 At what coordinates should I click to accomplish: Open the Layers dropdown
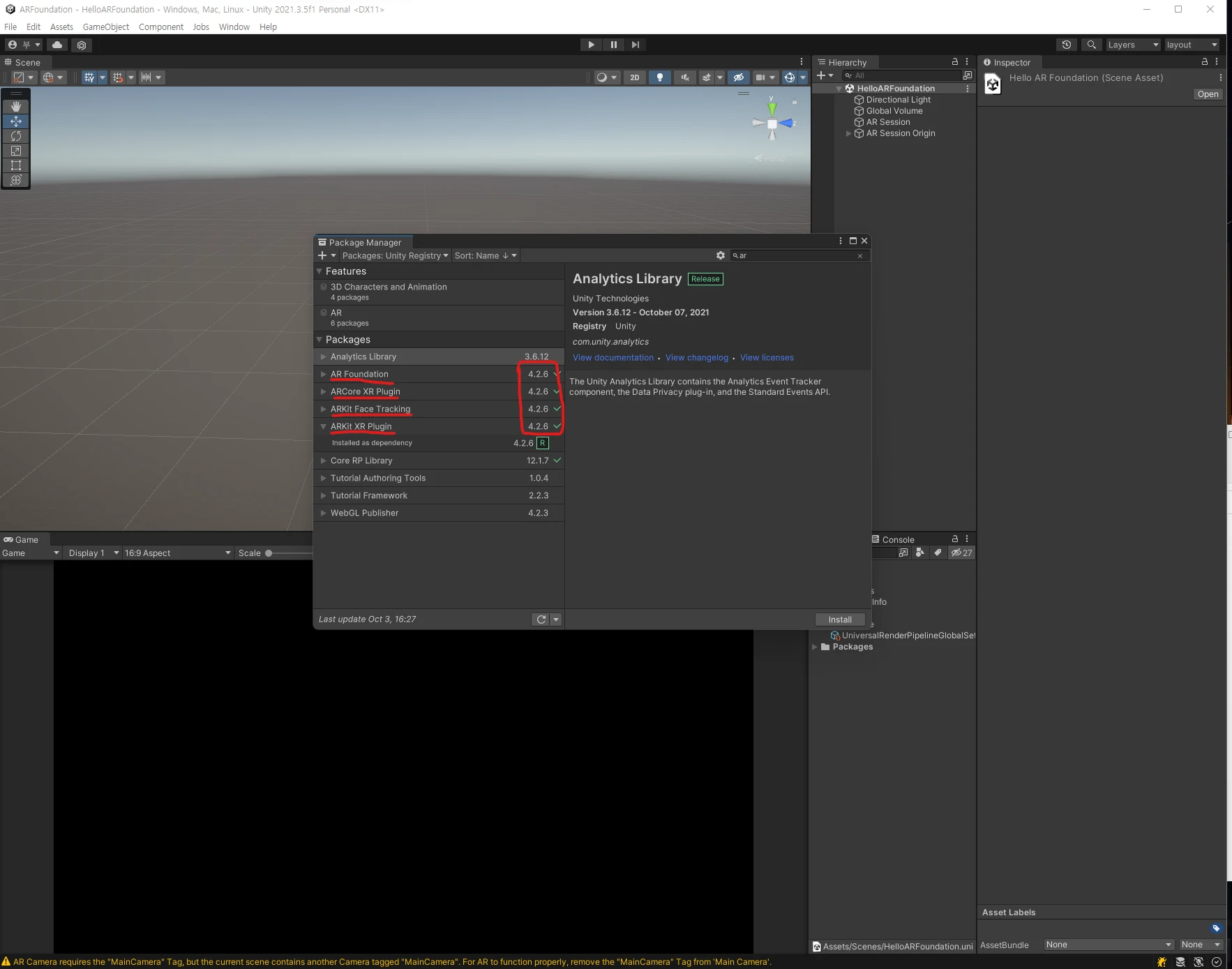click(1133, 45)
